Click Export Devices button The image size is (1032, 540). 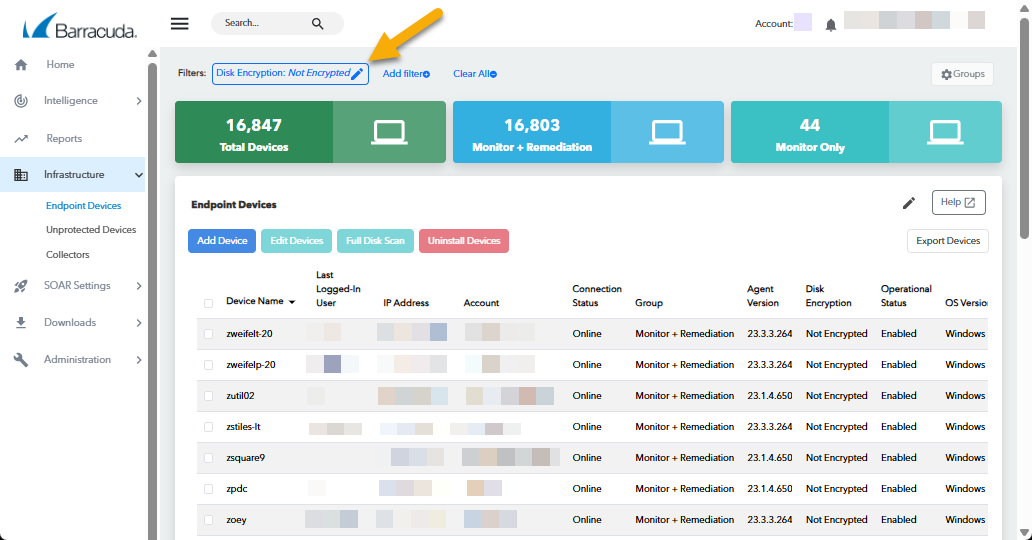(947, 241)
